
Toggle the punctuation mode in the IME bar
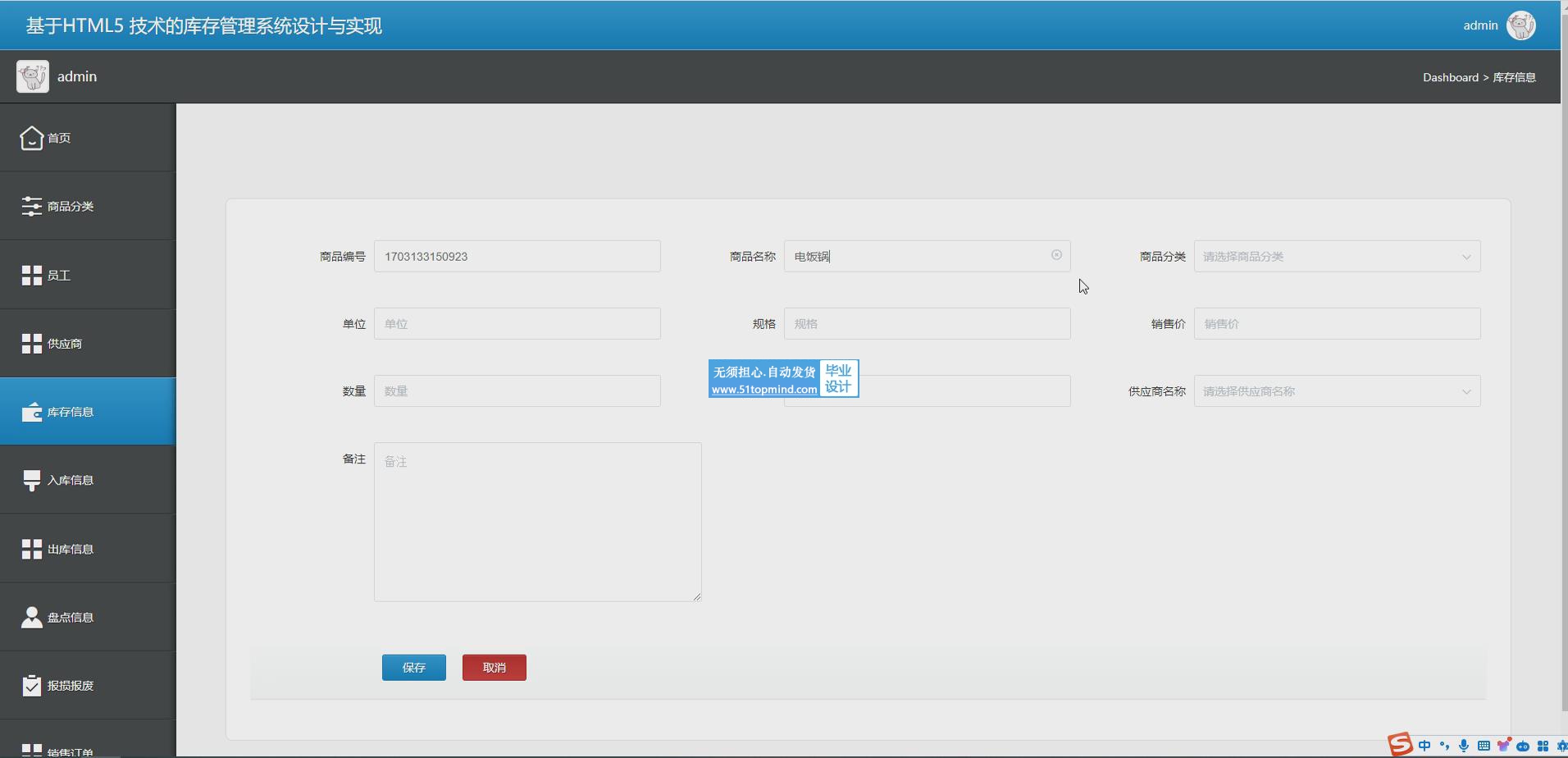point(1444,746)
